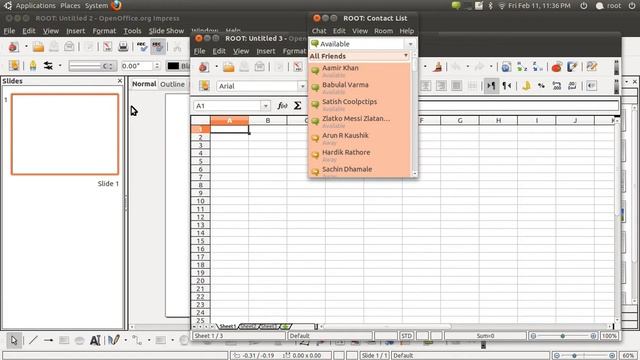
Task: Toggle AutoSpellcheck in Impress toolbar
Action: 157,47
